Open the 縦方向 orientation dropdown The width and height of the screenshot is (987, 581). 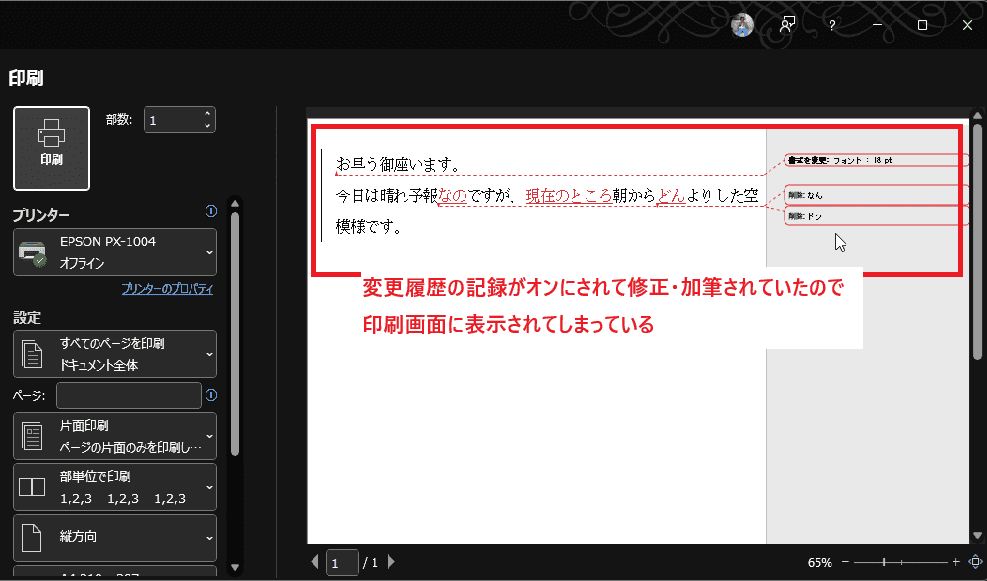click(115, 537)
